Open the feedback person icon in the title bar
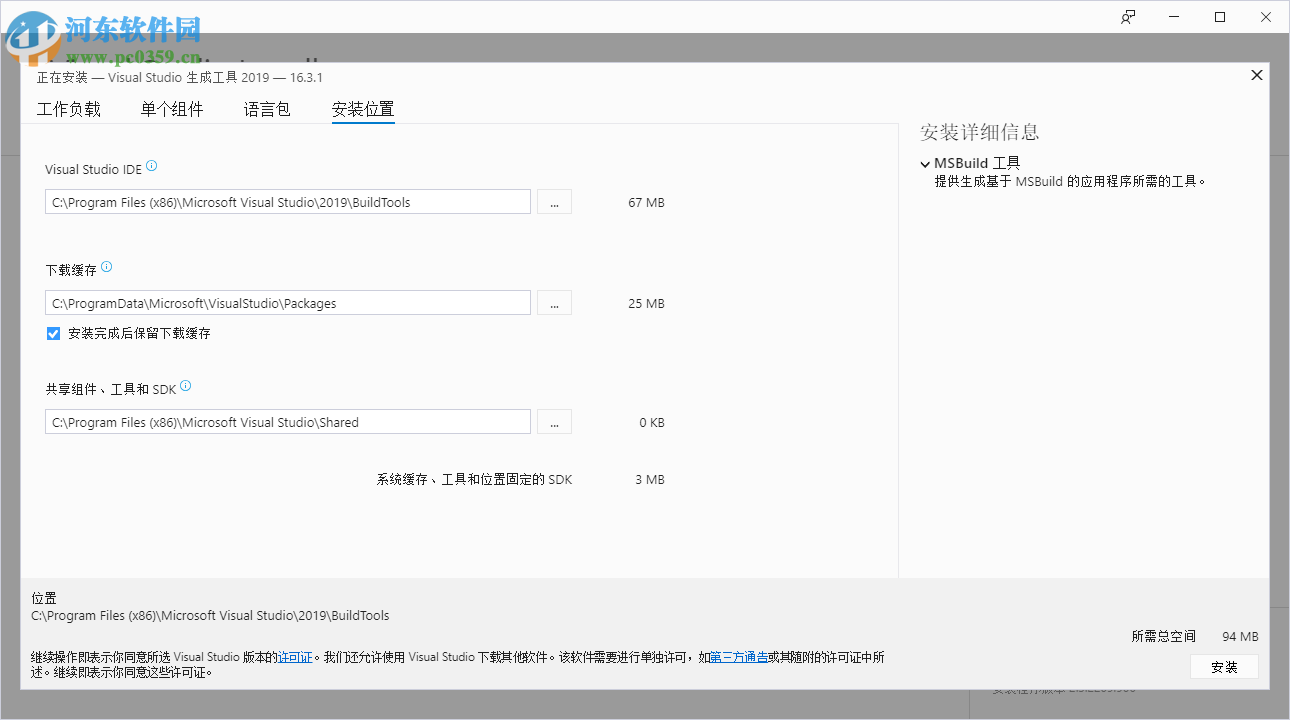Screen dimensions: 1290x720 1128,16
